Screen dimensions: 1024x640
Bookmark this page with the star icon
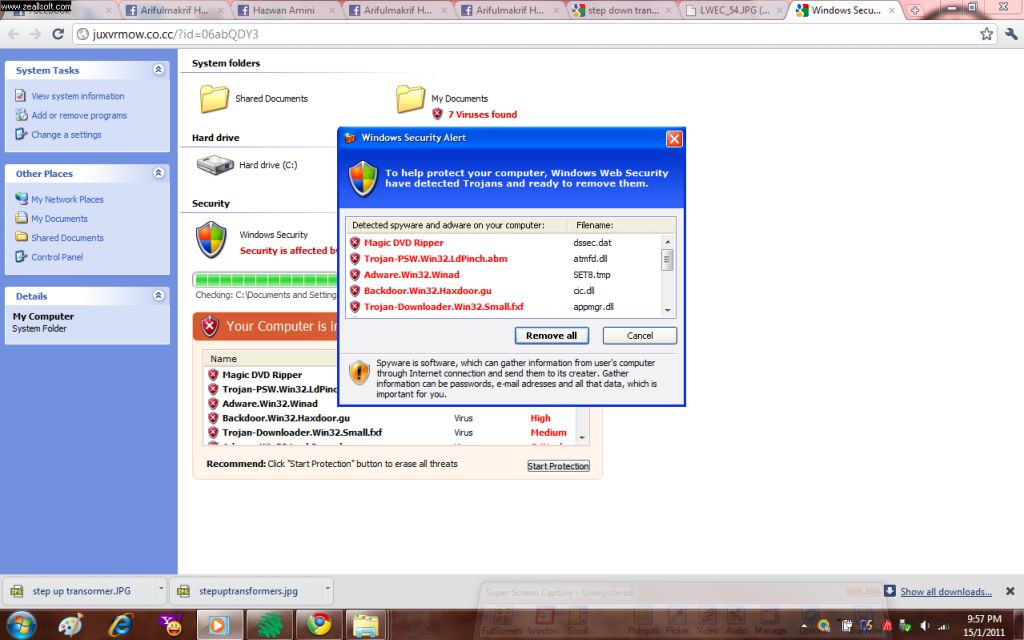986,34
